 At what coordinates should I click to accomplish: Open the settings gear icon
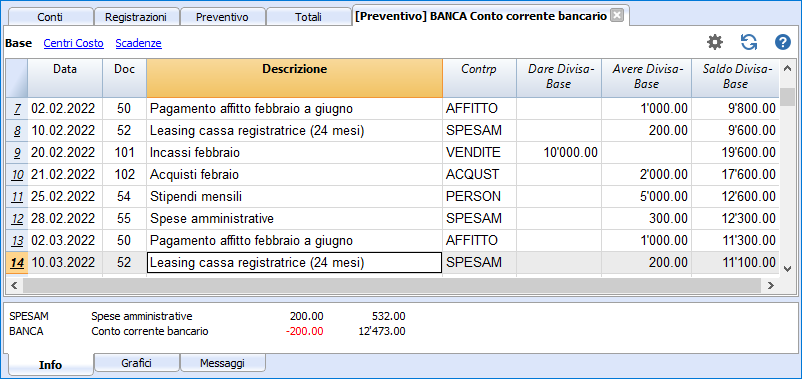coord(715,43)
